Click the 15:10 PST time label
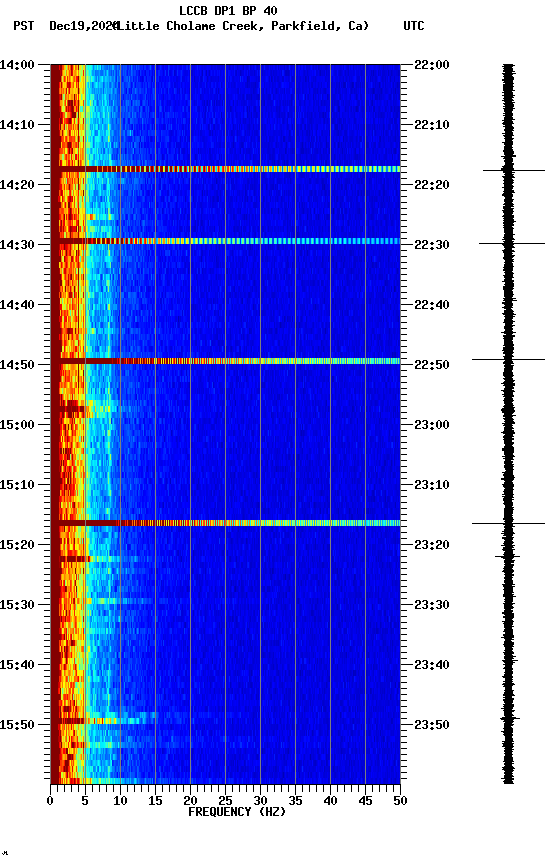This screenshot has height=864, width=552. point(17,485)
